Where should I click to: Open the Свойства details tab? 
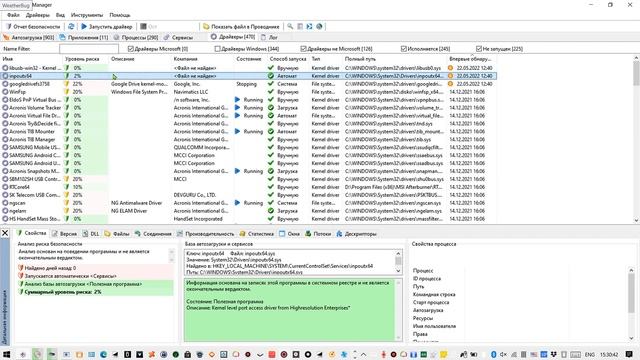pos(31,233)
